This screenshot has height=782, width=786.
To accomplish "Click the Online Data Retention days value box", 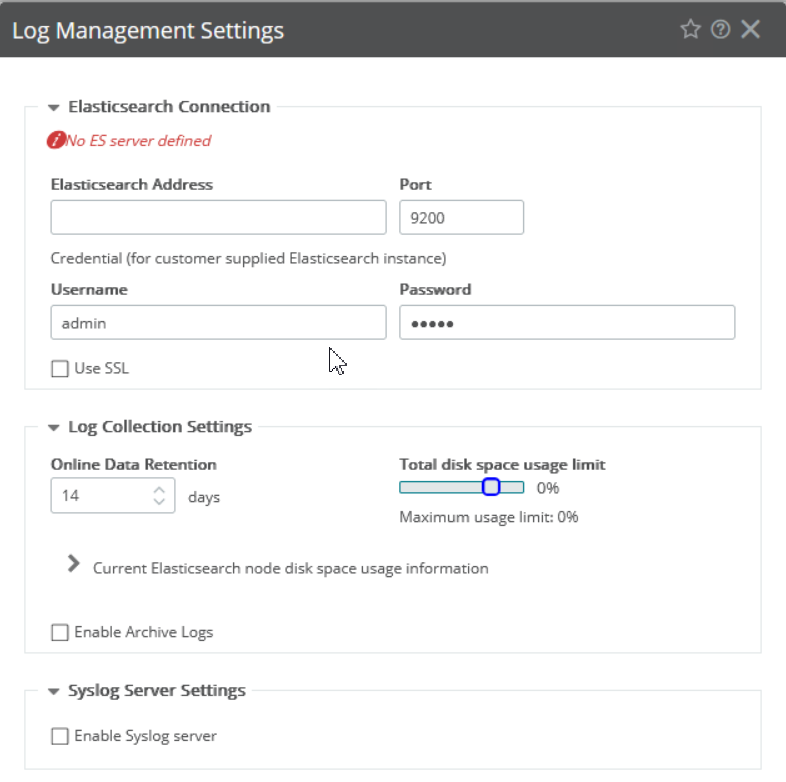I will (100, 495).
